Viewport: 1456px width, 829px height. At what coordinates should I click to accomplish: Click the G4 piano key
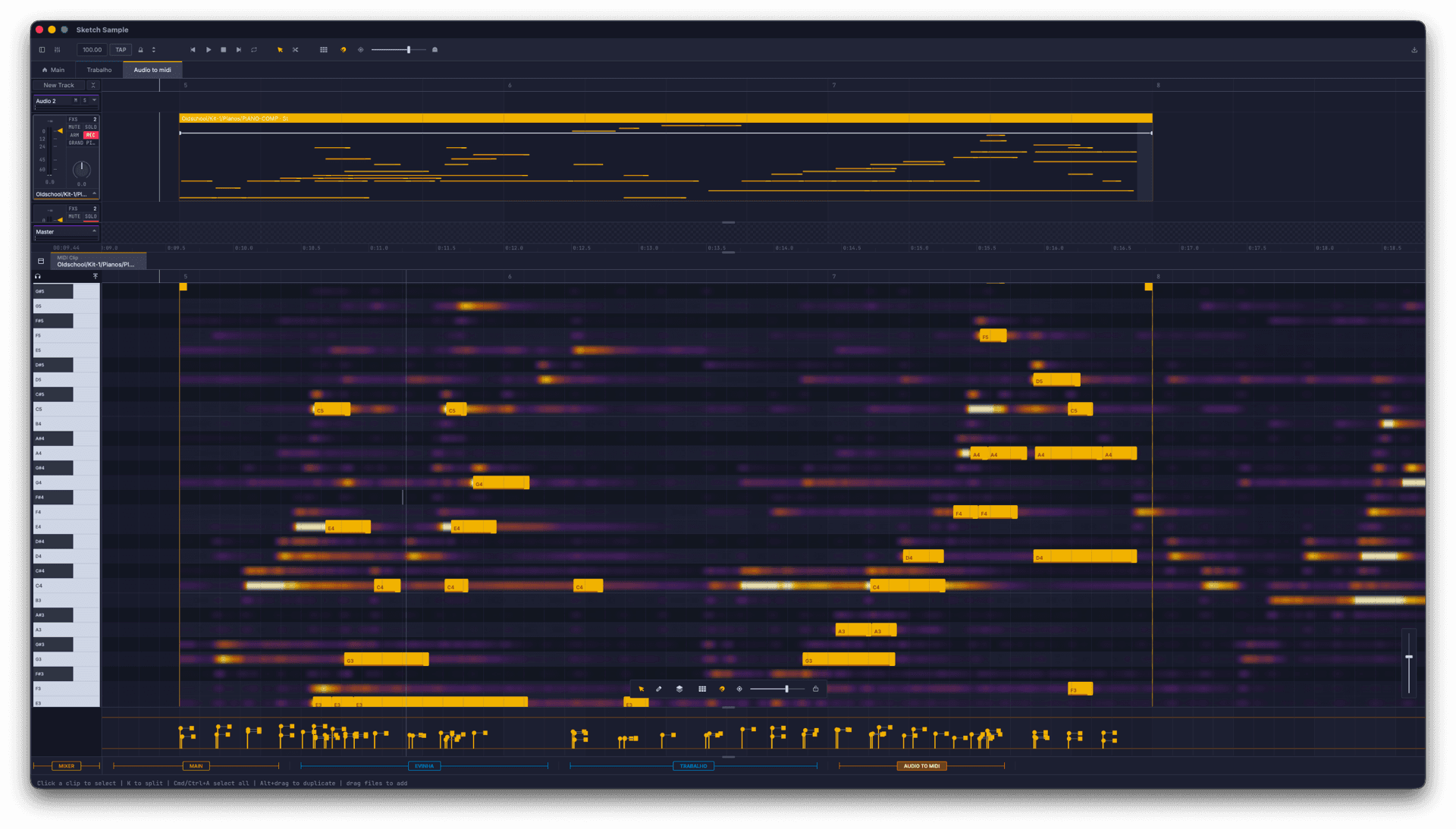point(67,483)
